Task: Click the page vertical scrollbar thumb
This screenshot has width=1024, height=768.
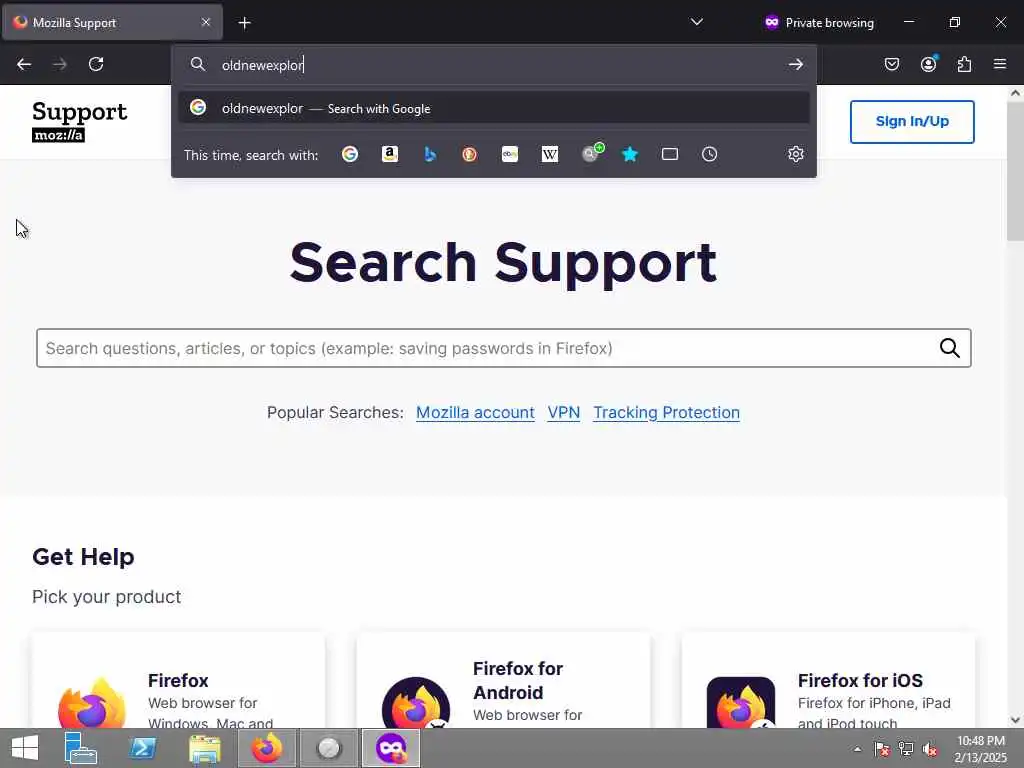Action: tap(1016, 171)
